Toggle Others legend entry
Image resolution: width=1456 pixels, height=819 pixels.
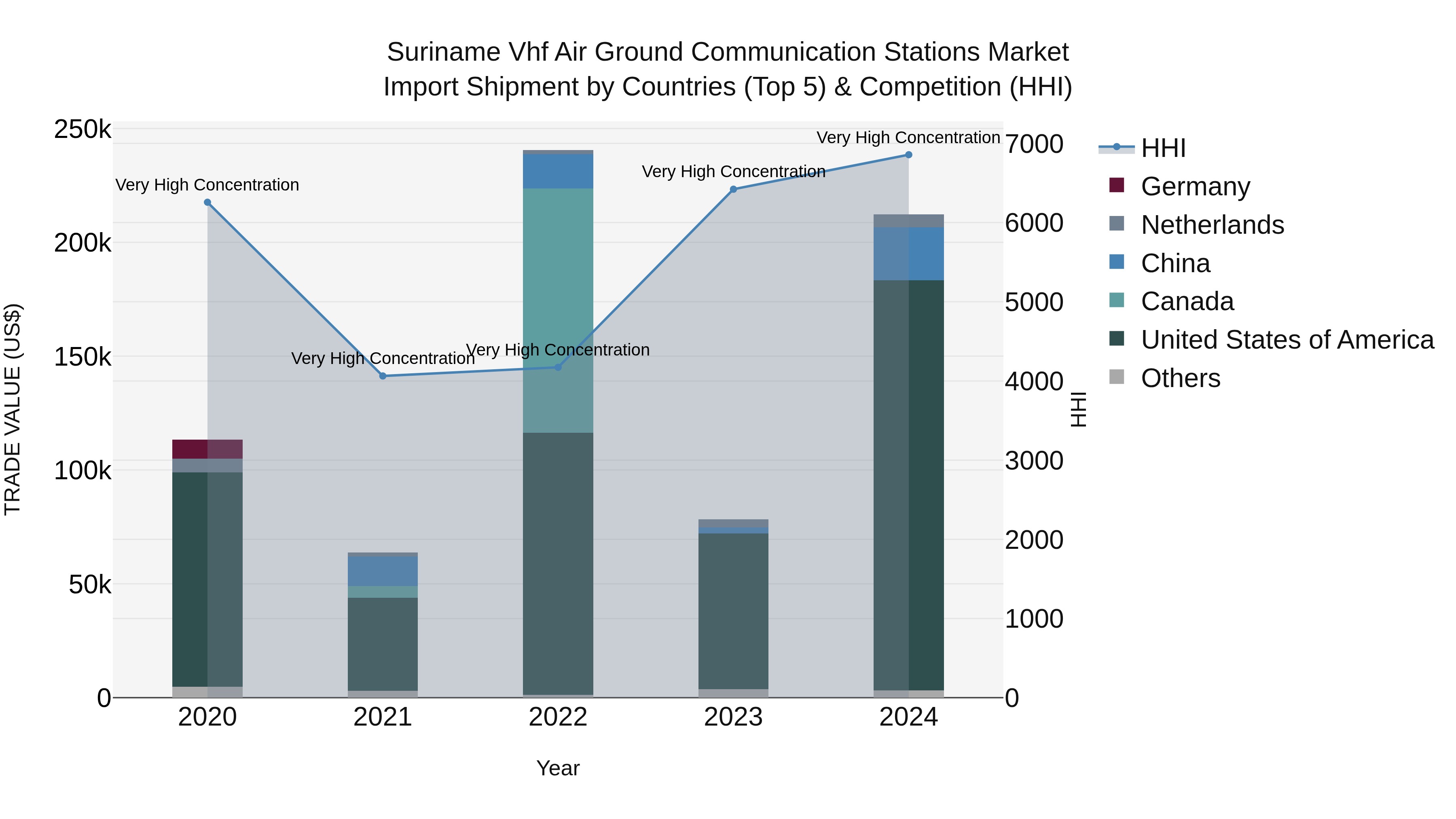tap(1165, 378)
